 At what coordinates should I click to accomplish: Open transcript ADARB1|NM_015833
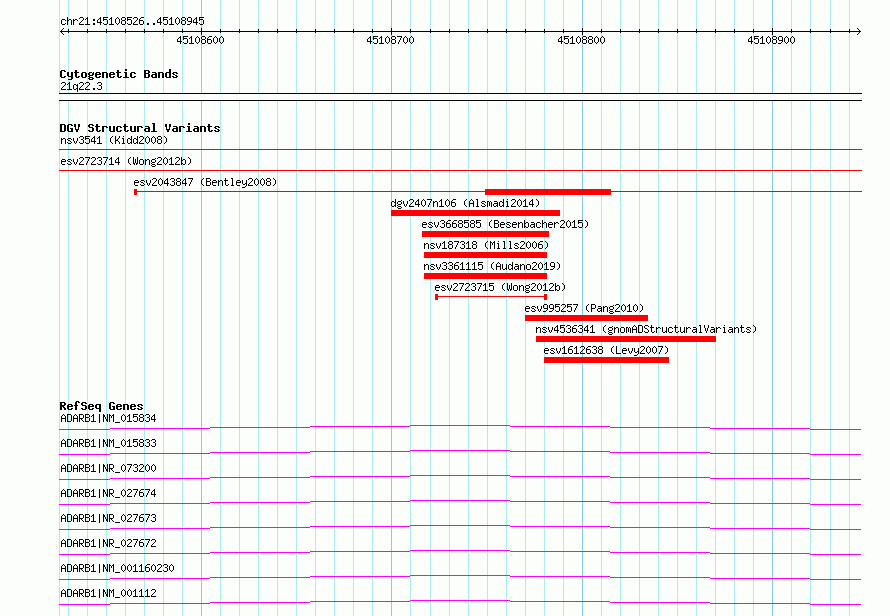[x=108, y=443]
